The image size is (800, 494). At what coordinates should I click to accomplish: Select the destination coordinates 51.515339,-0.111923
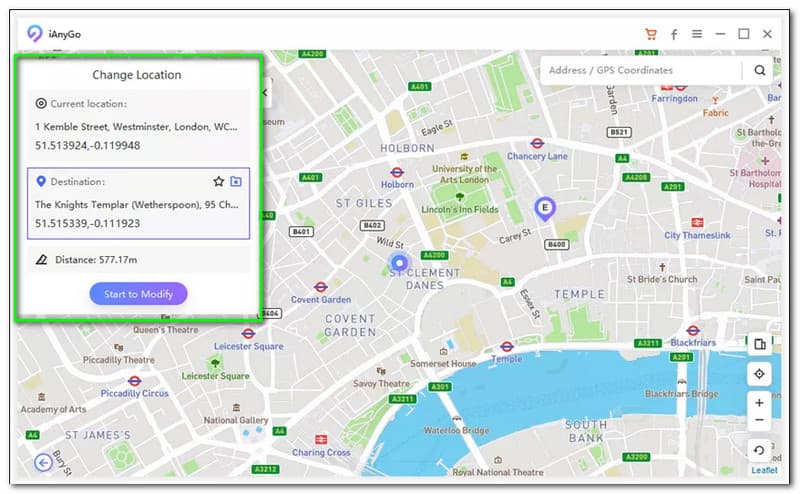tap(87, 224)
